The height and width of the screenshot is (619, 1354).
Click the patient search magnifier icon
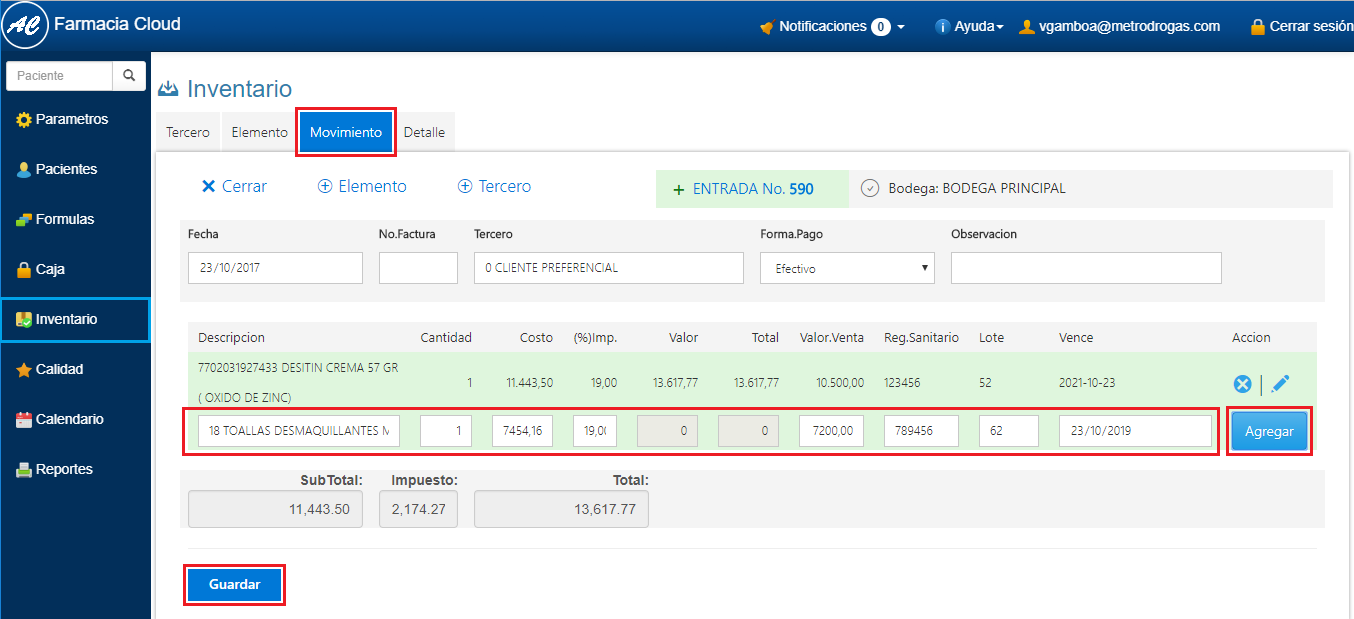coord(128,75)
